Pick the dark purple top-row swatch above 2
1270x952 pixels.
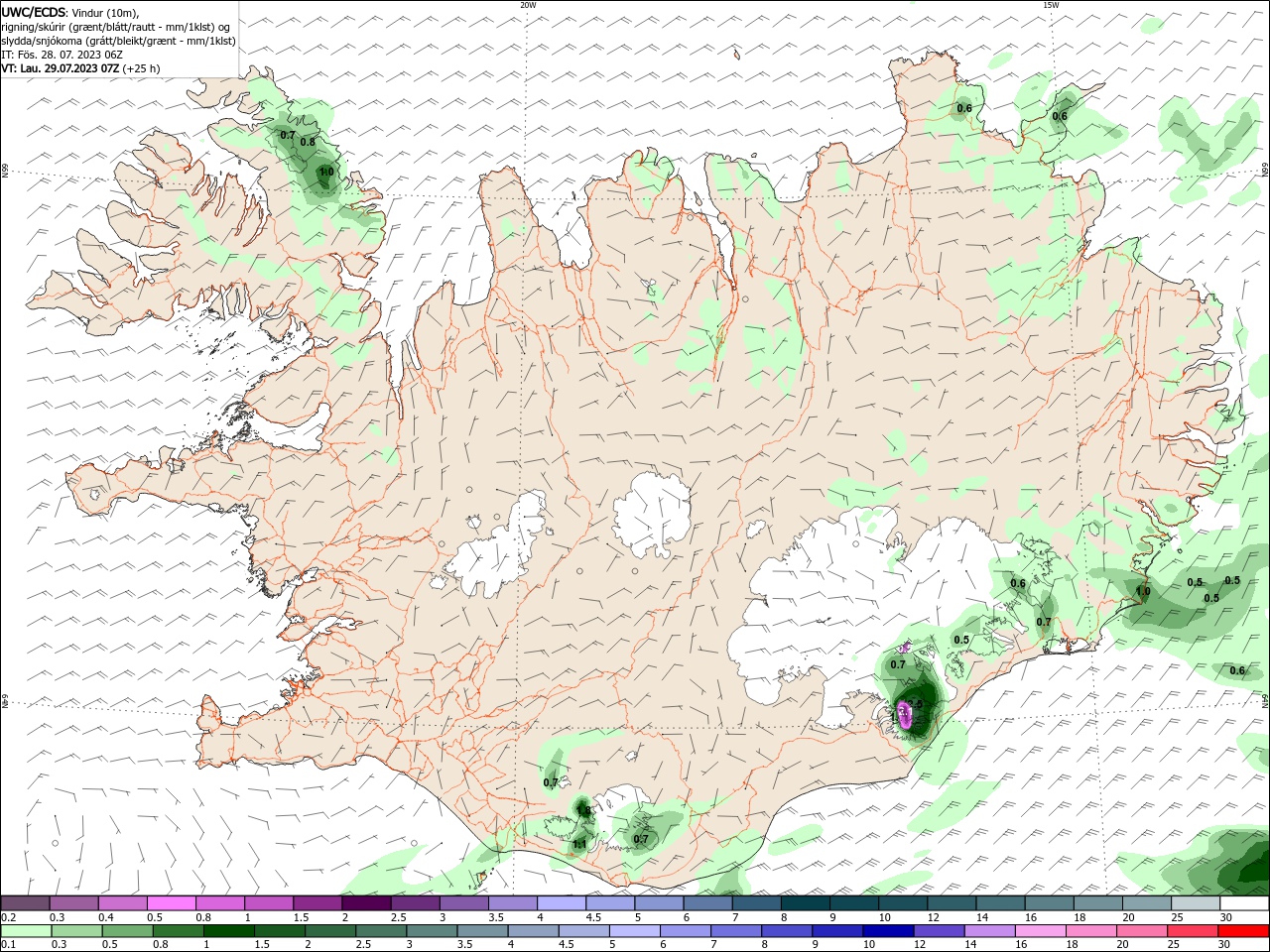[366, 903]
